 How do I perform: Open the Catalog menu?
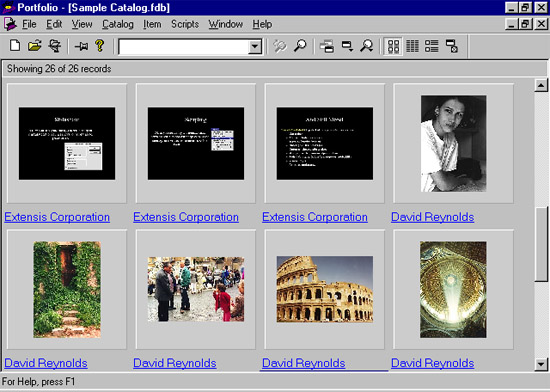click(118, 24)
